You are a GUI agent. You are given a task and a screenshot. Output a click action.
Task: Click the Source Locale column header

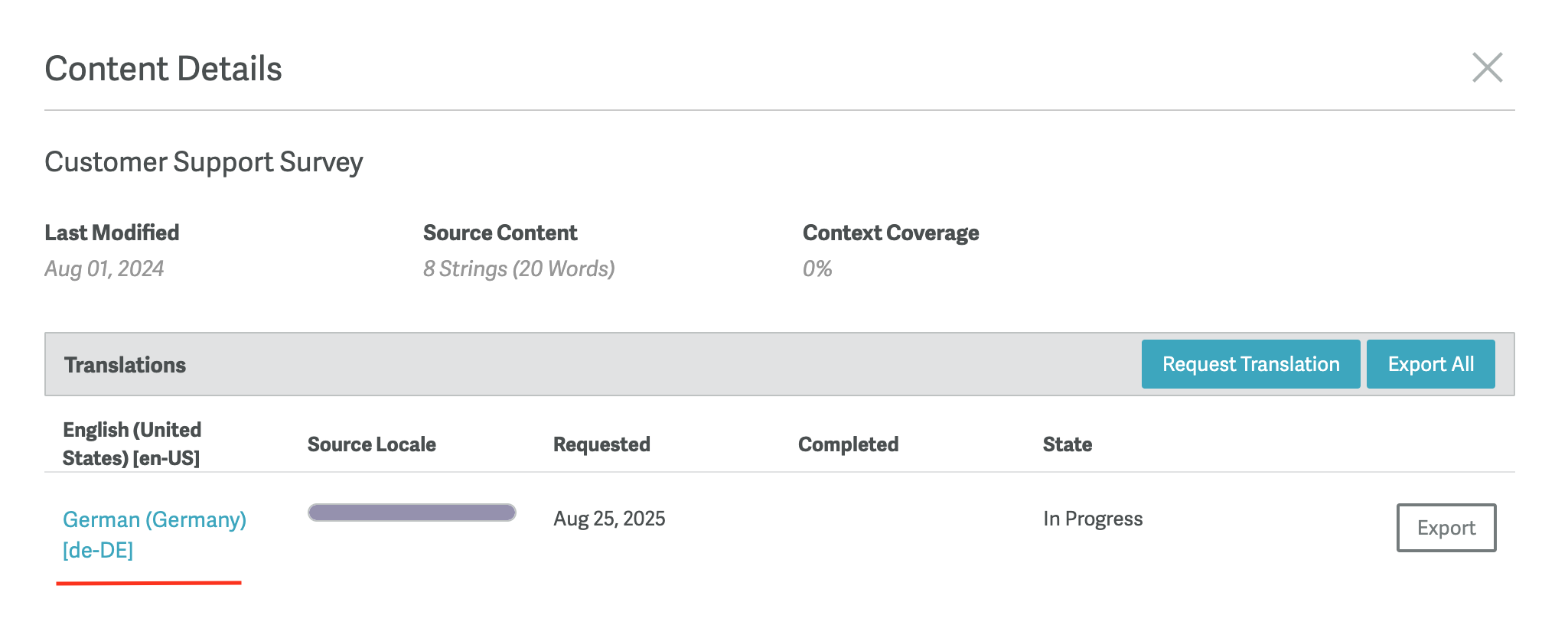pos(371,444)
